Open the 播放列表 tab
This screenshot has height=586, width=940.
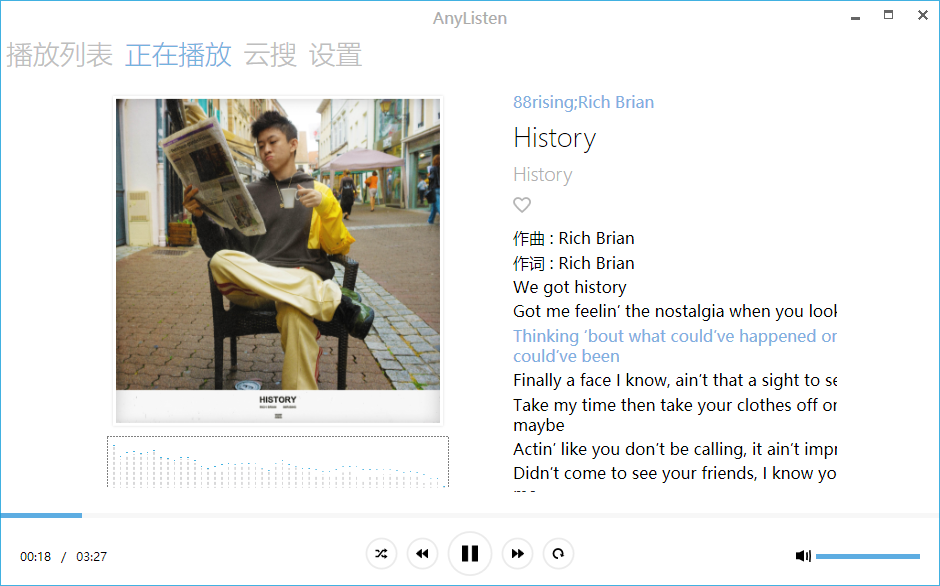(x=59, y=55)
